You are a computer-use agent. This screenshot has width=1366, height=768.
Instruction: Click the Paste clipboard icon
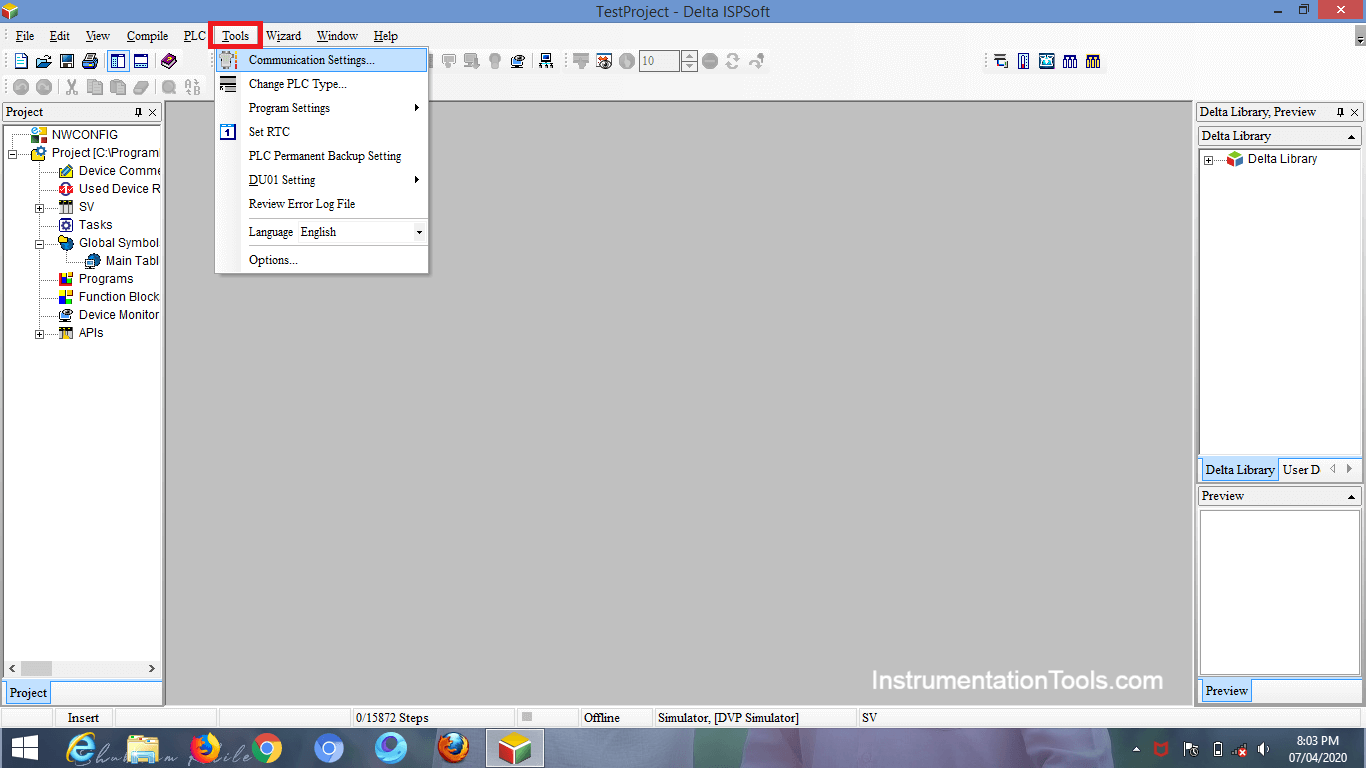118,87
